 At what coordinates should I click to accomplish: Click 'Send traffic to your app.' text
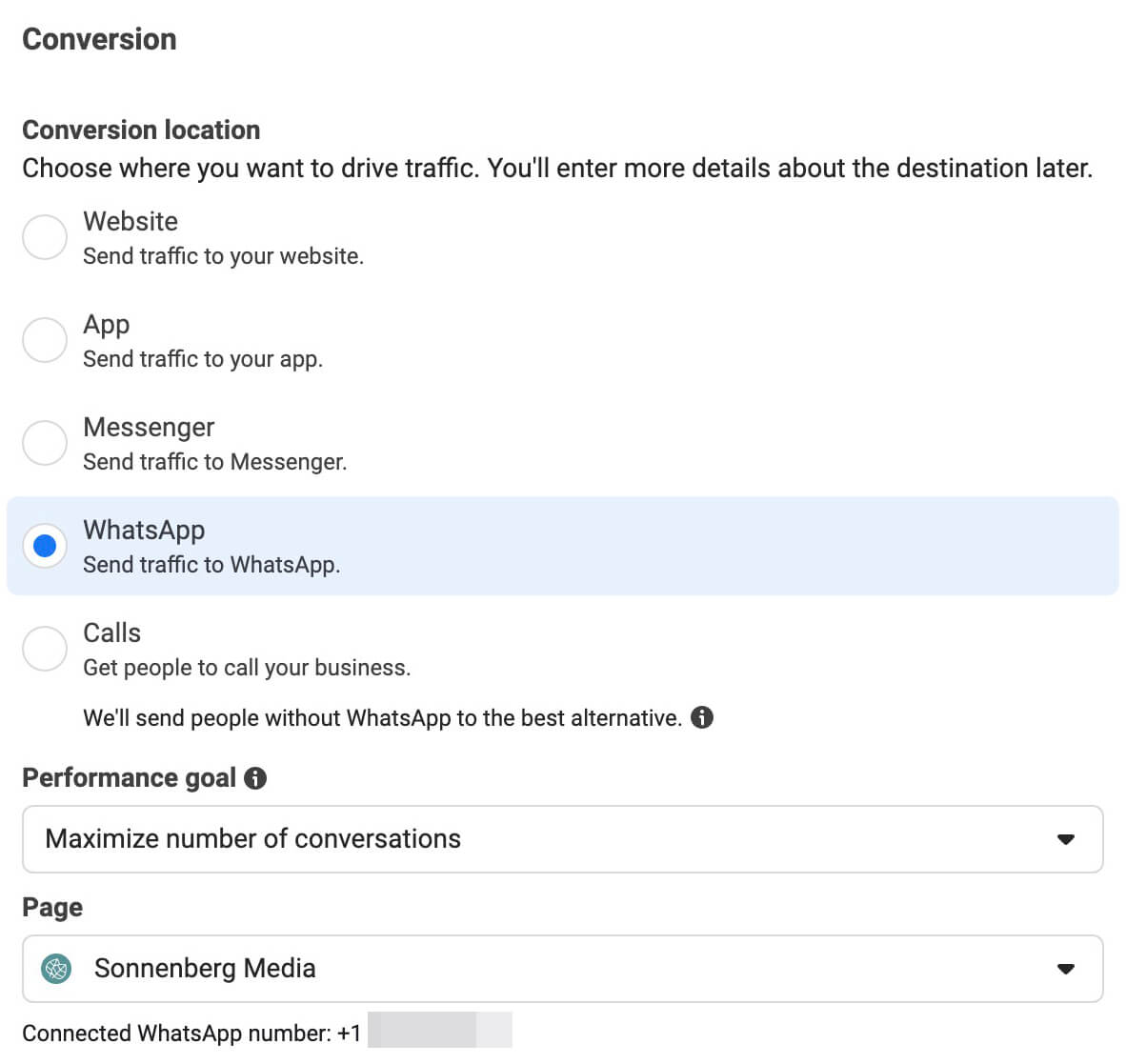pyautogui.click(x=203, y=359)
